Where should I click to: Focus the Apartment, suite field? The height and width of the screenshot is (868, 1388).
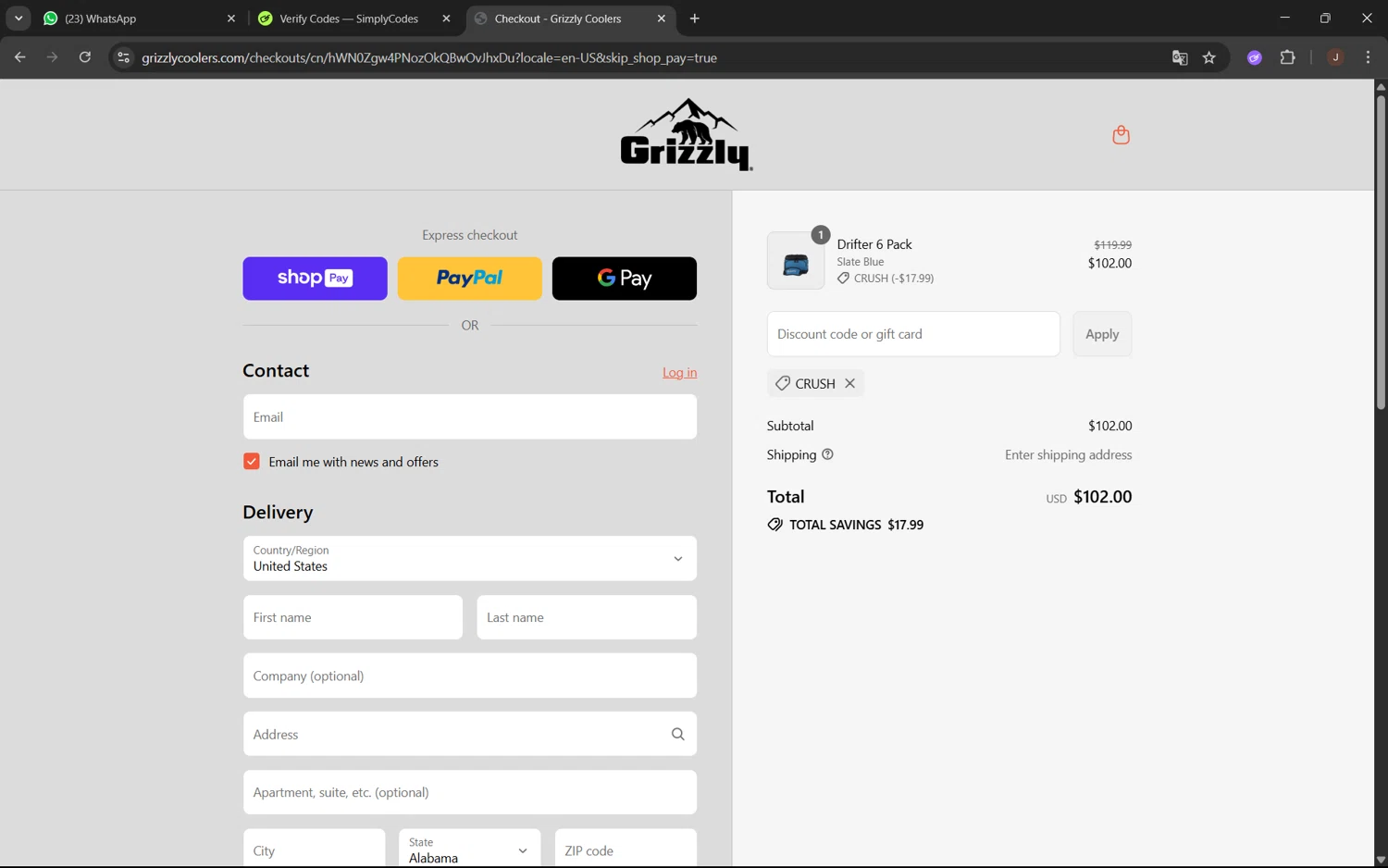[x=470, y=792]
